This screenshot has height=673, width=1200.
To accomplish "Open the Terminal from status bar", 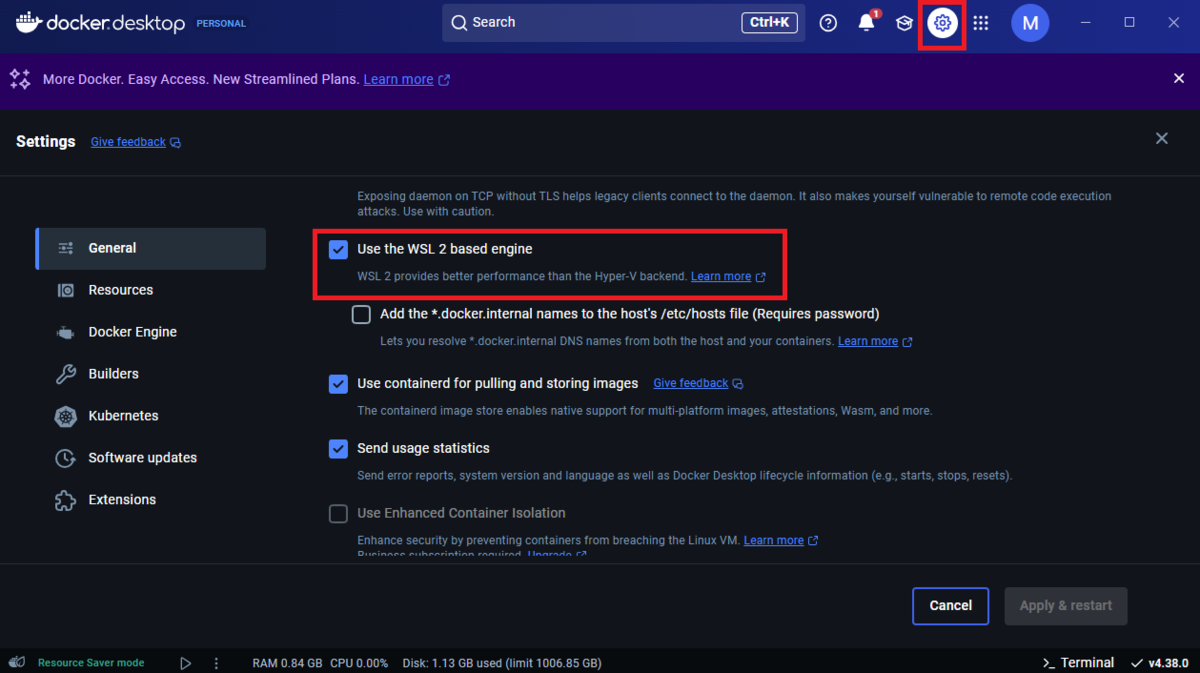I will (1078, 662).
